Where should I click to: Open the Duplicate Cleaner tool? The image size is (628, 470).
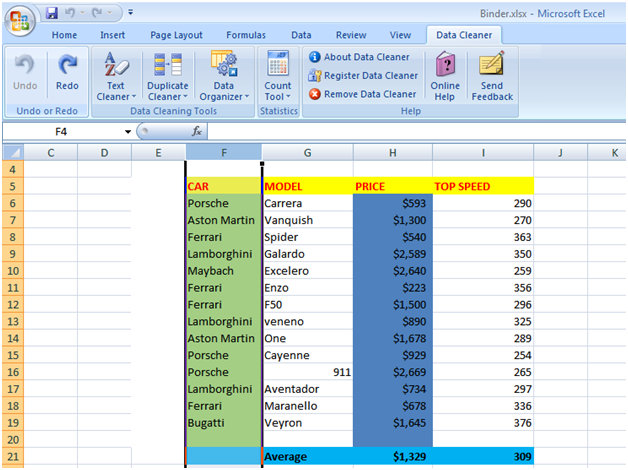[x=167, y=76]
